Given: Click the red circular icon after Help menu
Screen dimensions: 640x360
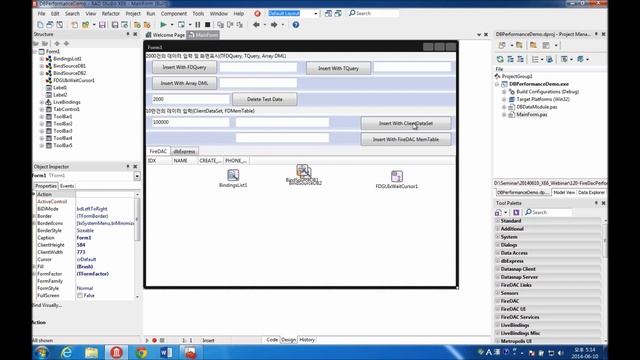Looking at the screenshot, I should click(257, 13).
